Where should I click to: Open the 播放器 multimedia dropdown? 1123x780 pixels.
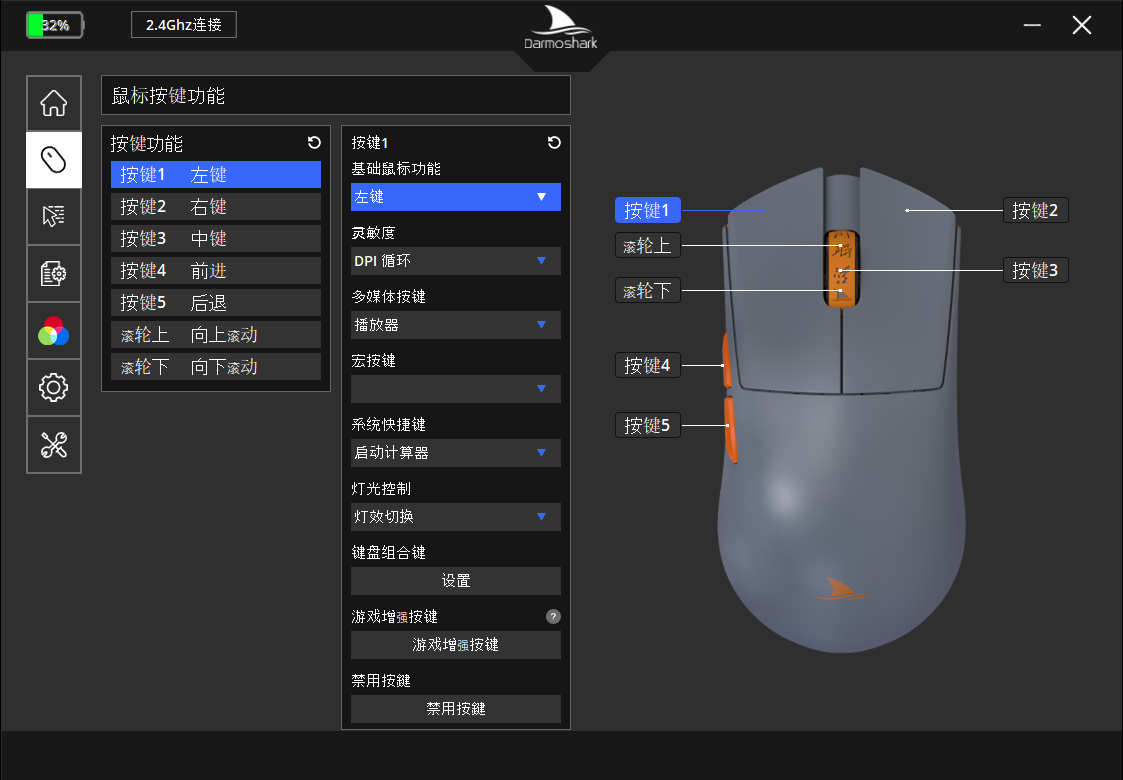(x=456, y=324)
